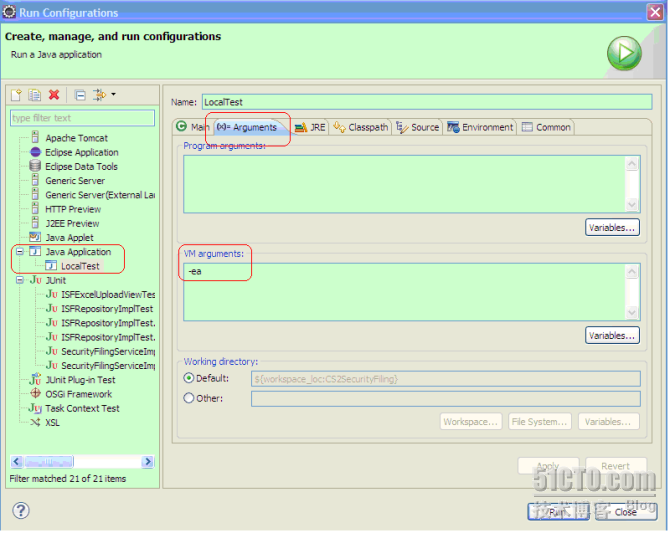Switch to the Main tab
670x533 pixels.
coord(193,127)
